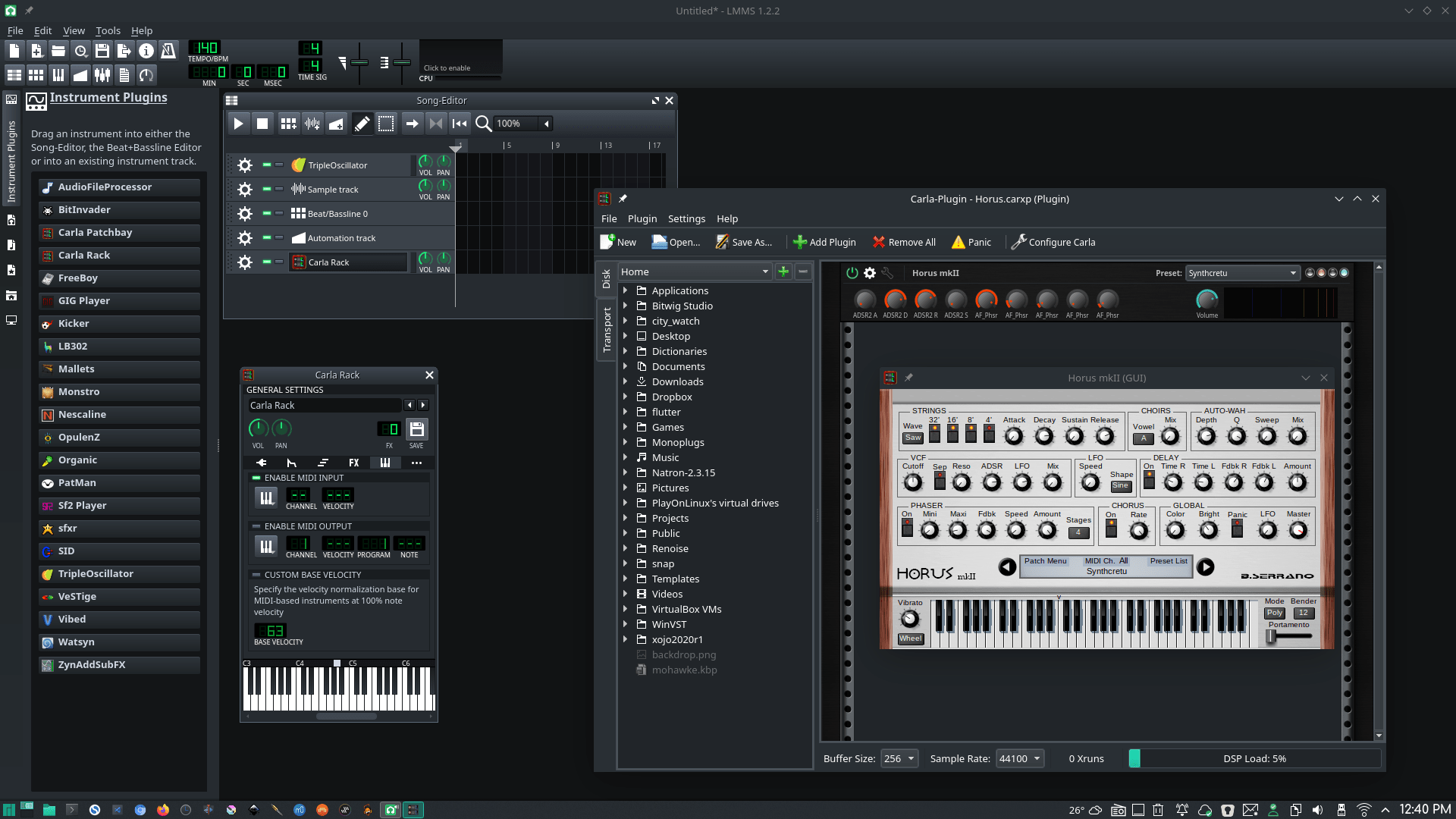The width and height of the screenshot is (1456, 819).
Task: Open the Carla Rack save preset icon
Action: (x=416, y=429)
